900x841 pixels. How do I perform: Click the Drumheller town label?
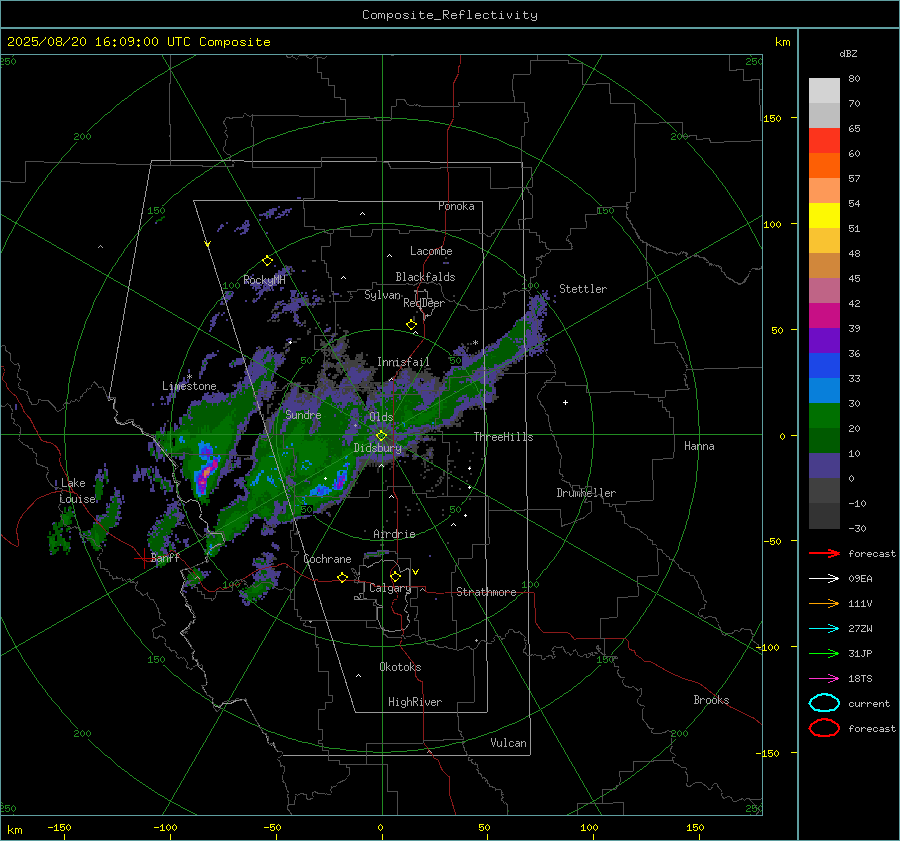coord(586,493)
